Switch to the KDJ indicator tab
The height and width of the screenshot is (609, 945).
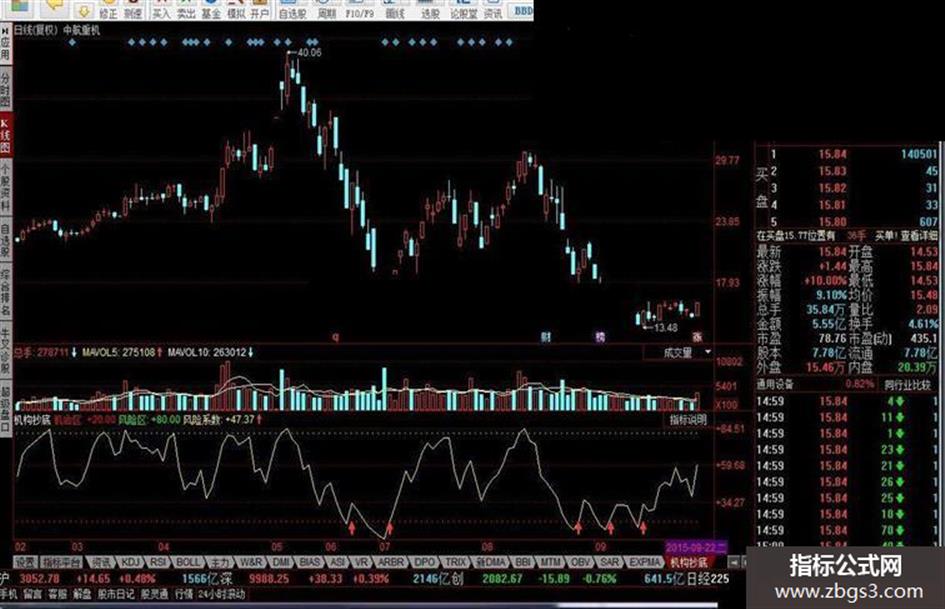(130, 562)
